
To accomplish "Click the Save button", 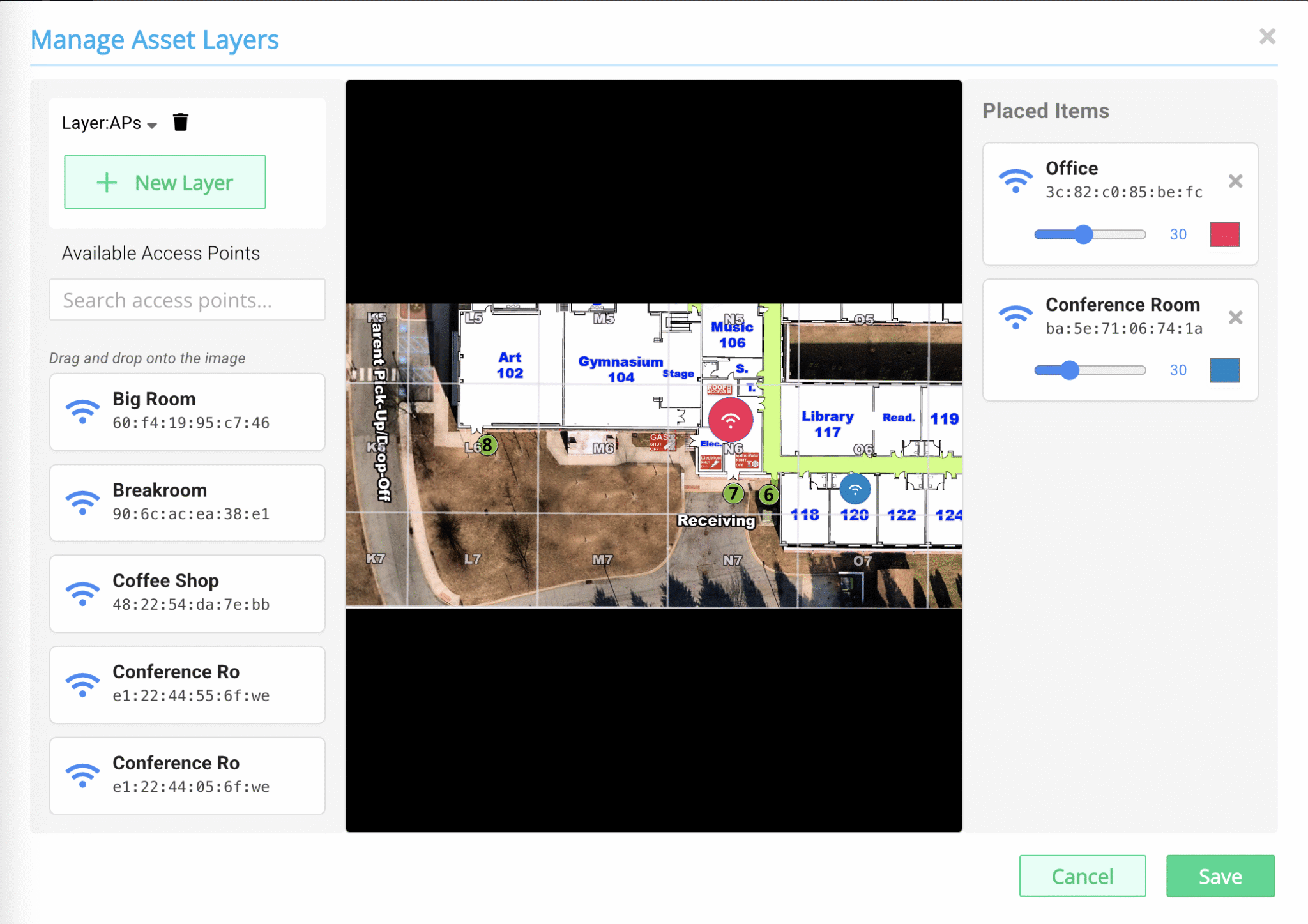I will coord(1220,876).
